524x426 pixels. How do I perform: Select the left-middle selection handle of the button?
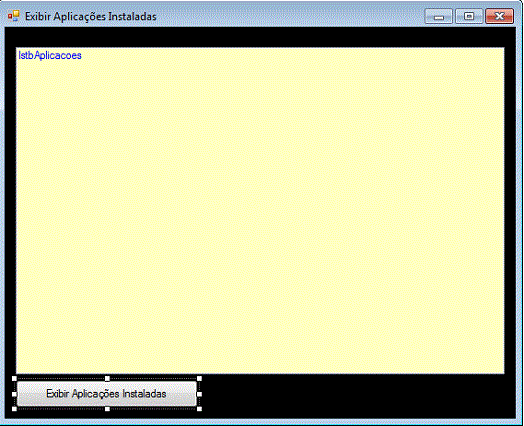(x=14, y=394)
